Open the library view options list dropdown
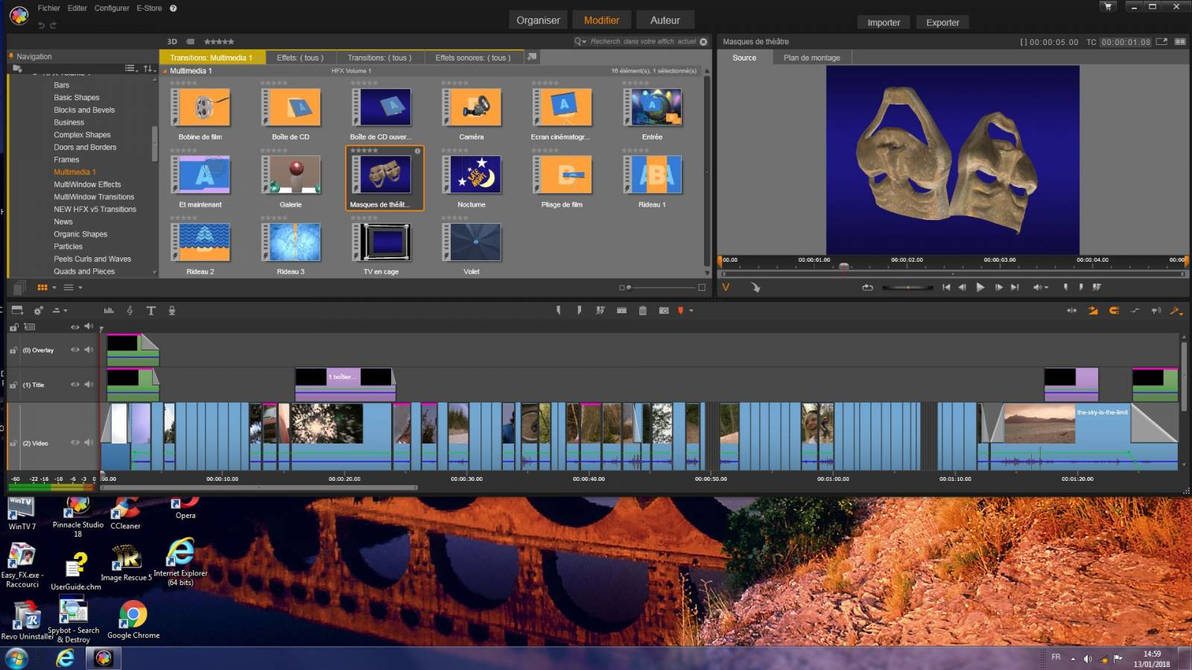1192x670 pixels. (x=72, y=287)
